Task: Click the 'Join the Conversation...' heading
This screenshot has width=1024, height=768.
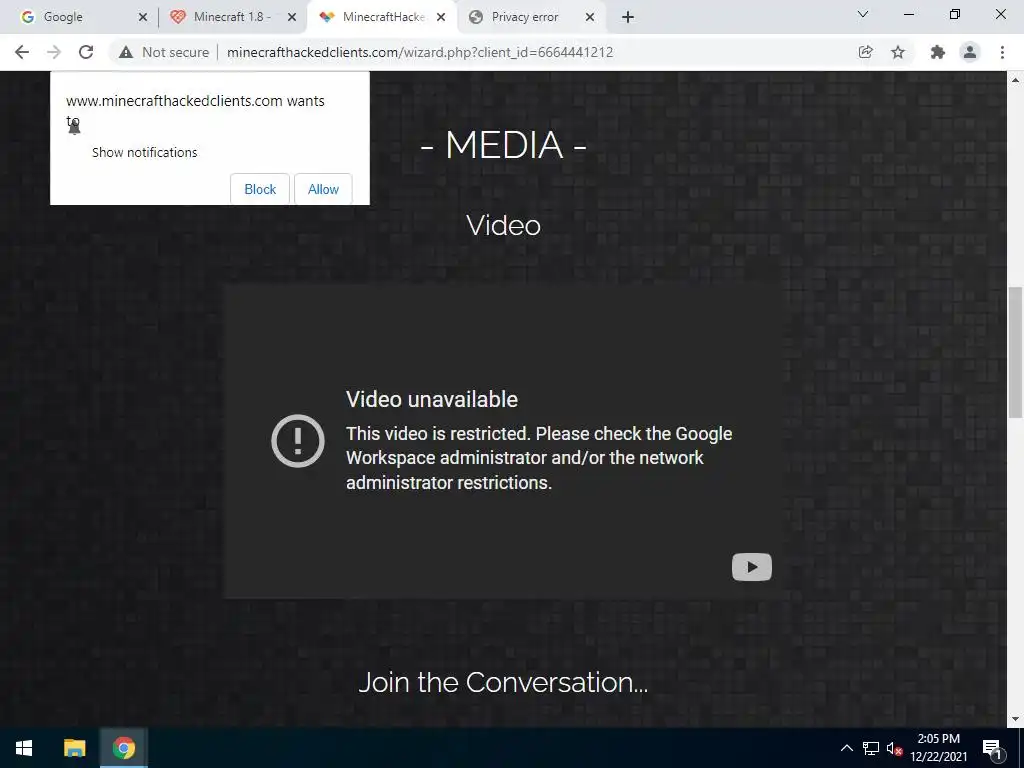Action: click(x=503, y=682)
